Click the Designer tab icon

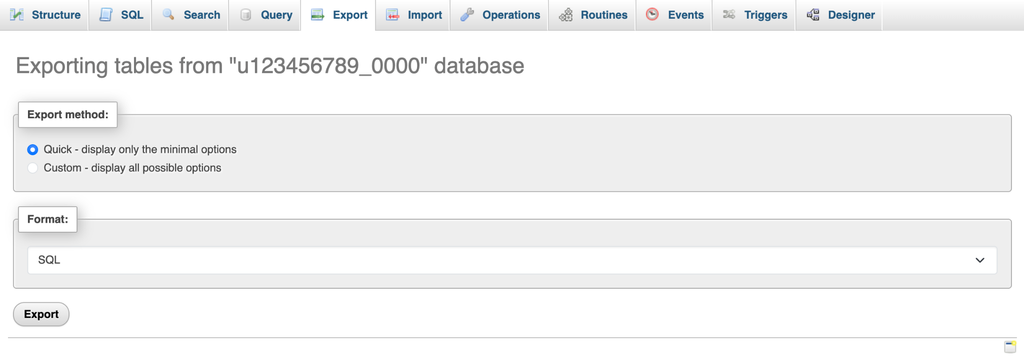(x=813, y=14)
